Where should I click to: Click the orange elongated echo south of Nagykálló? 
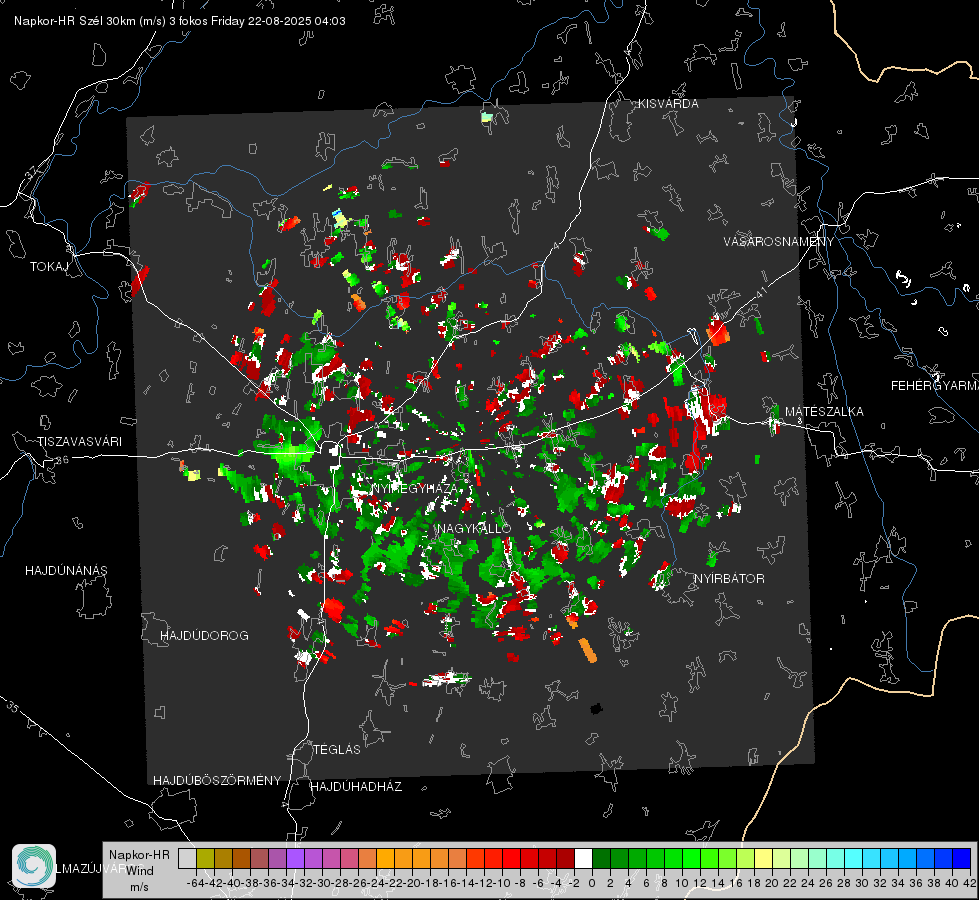coord(588,650)
